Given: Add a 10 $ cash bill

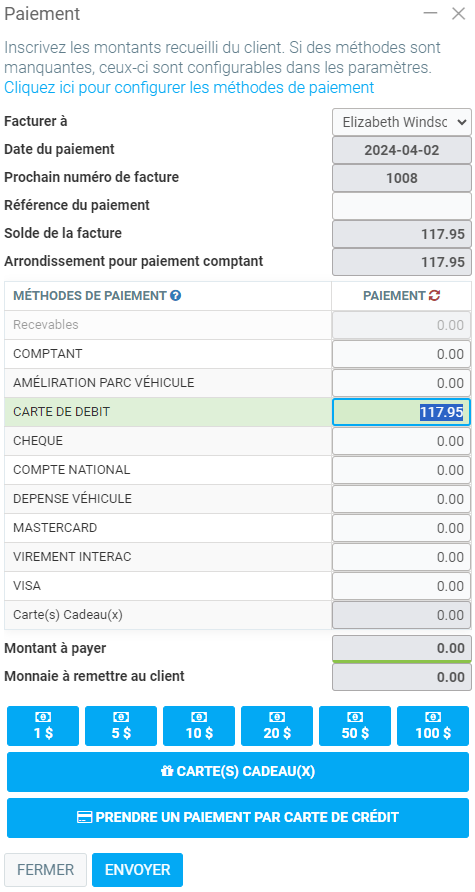Looking at the screenshot, I should tap(199, 726).
